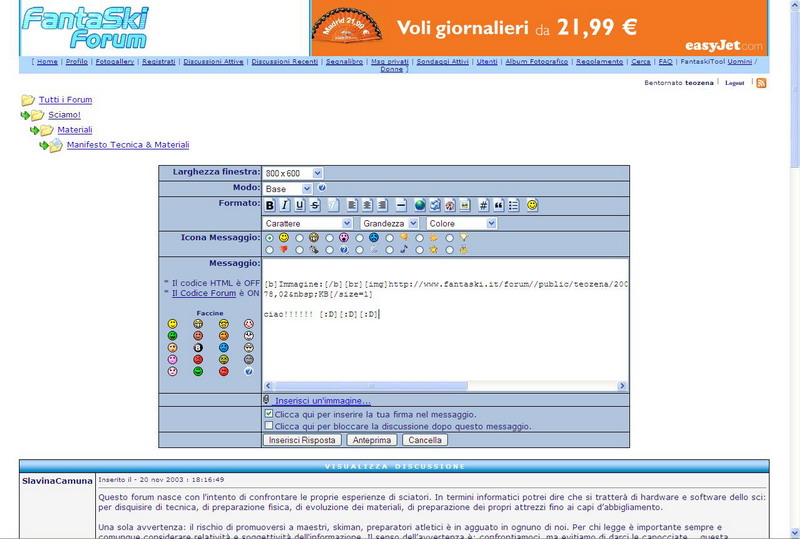Click the RSS feed icon
This screenshot has height=539, width=800.
[761, 83]
